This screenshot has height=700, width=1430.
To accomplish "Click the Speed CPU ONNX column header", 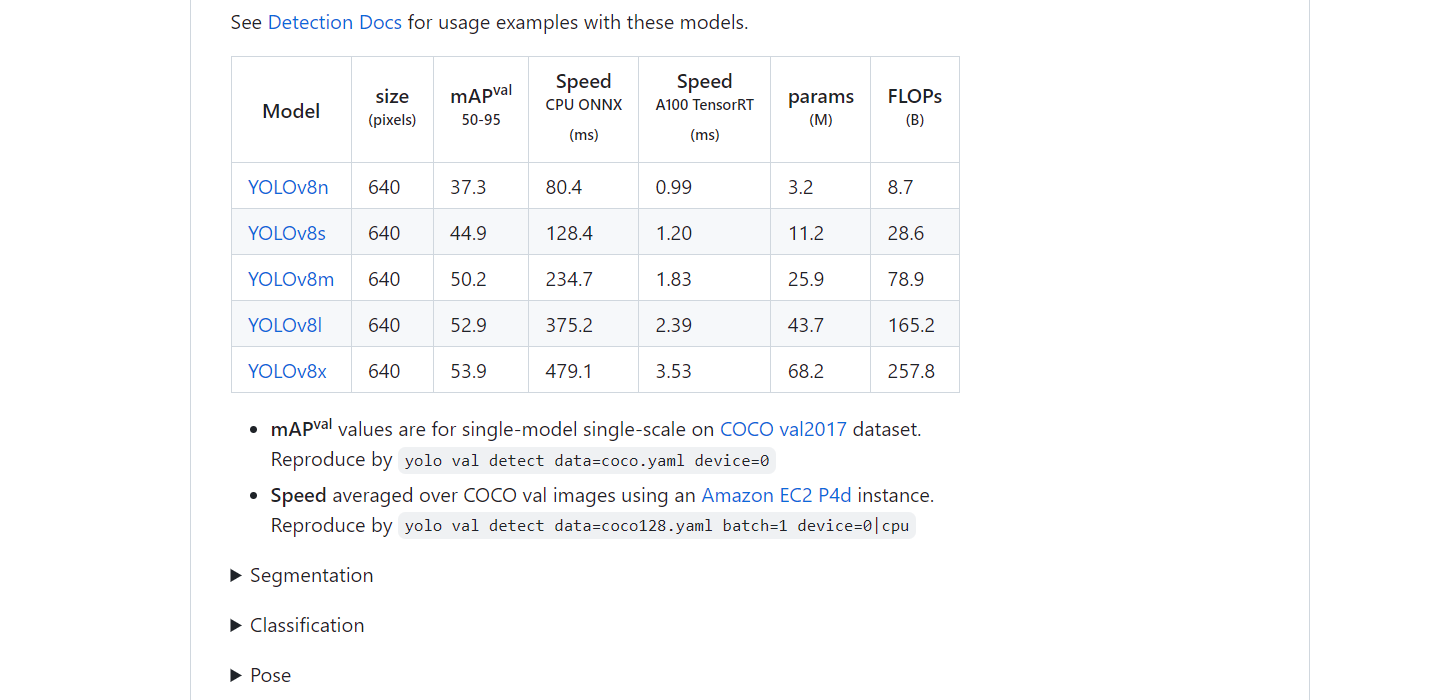I will tap(583, 105).
